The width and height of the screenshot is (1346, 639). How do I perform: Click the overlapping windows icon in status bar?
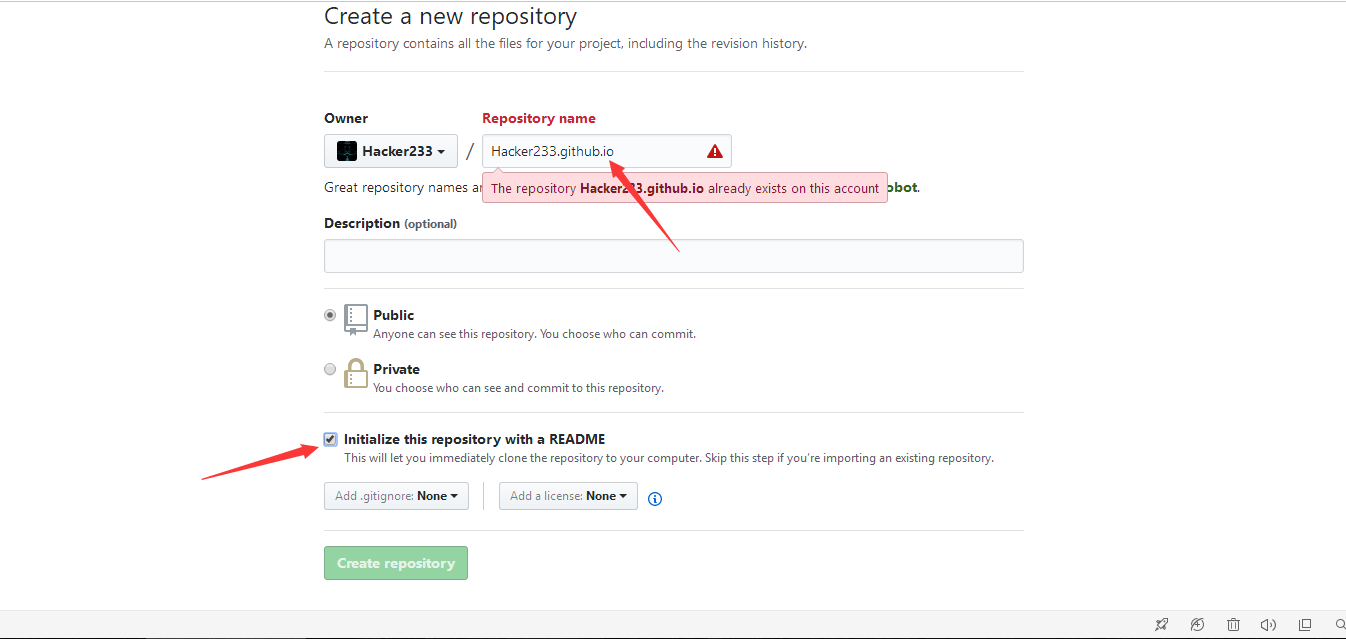(1305, 624)
